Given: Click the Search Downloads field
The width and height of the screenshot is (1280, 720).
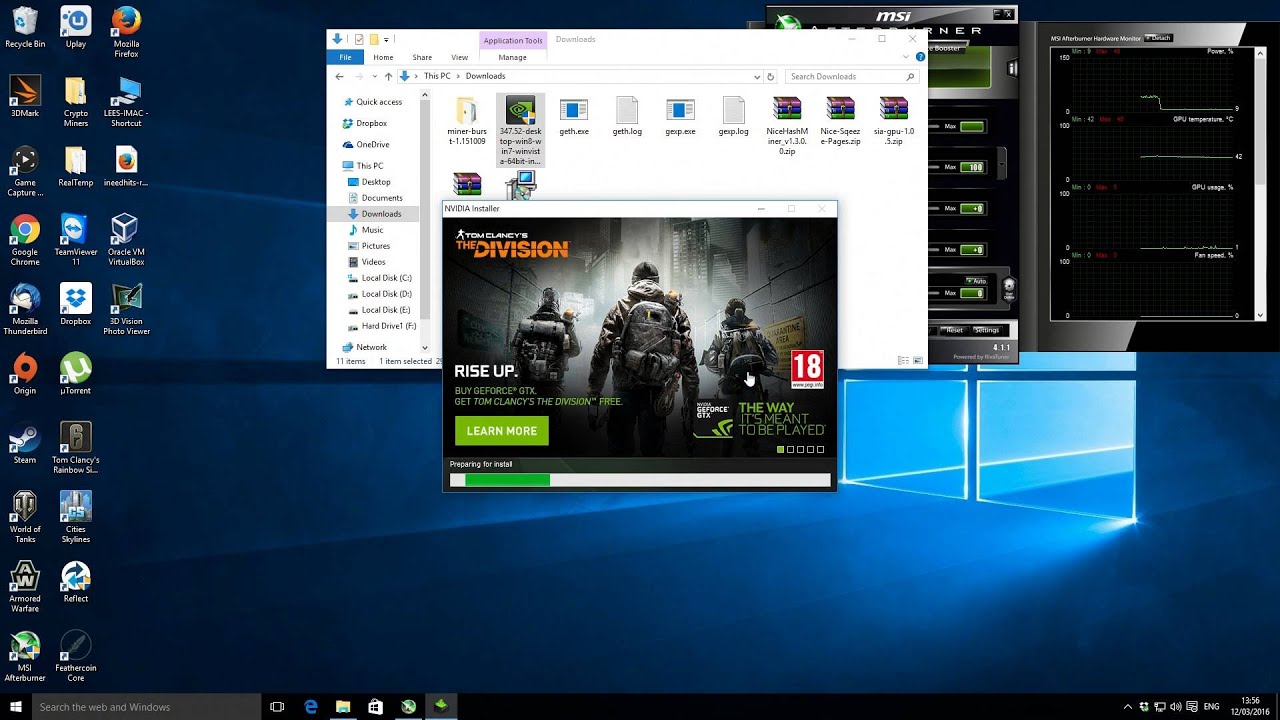Looking at the screenshot, I should point(851,76).
